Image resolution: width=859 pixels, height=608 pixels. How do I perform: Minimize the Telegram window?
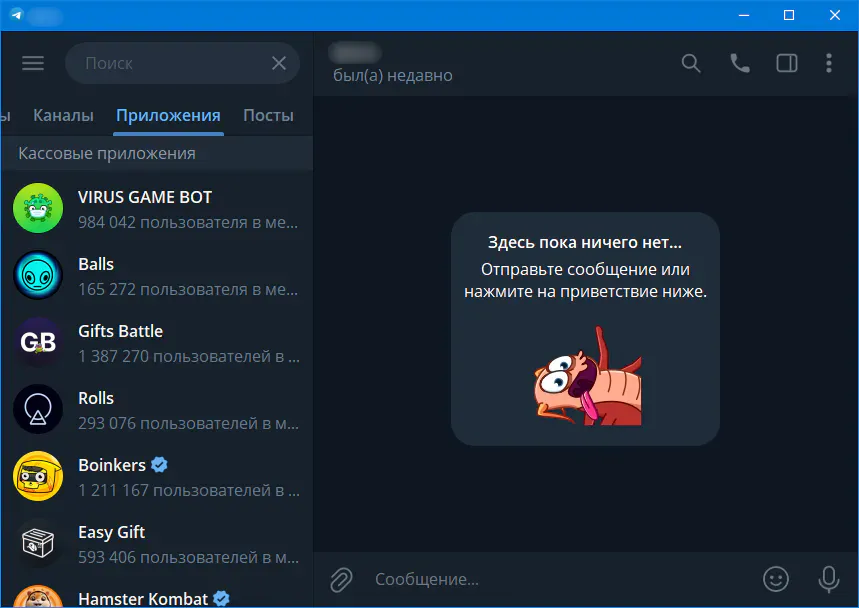744,15
